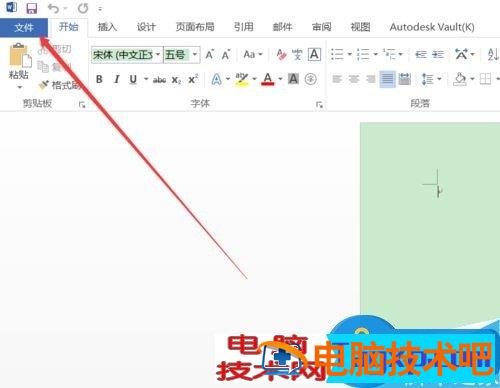
Task: Apply the yellow text highlight color
Action: [x=242, y=79]
